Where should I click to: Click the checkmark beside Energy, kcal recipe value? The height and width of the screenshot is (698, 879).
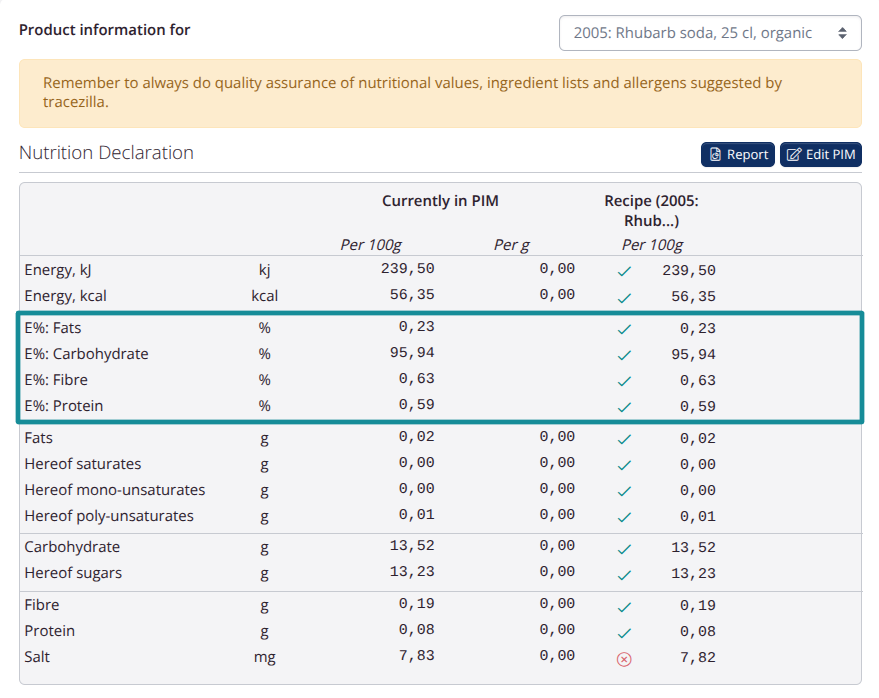624,297
